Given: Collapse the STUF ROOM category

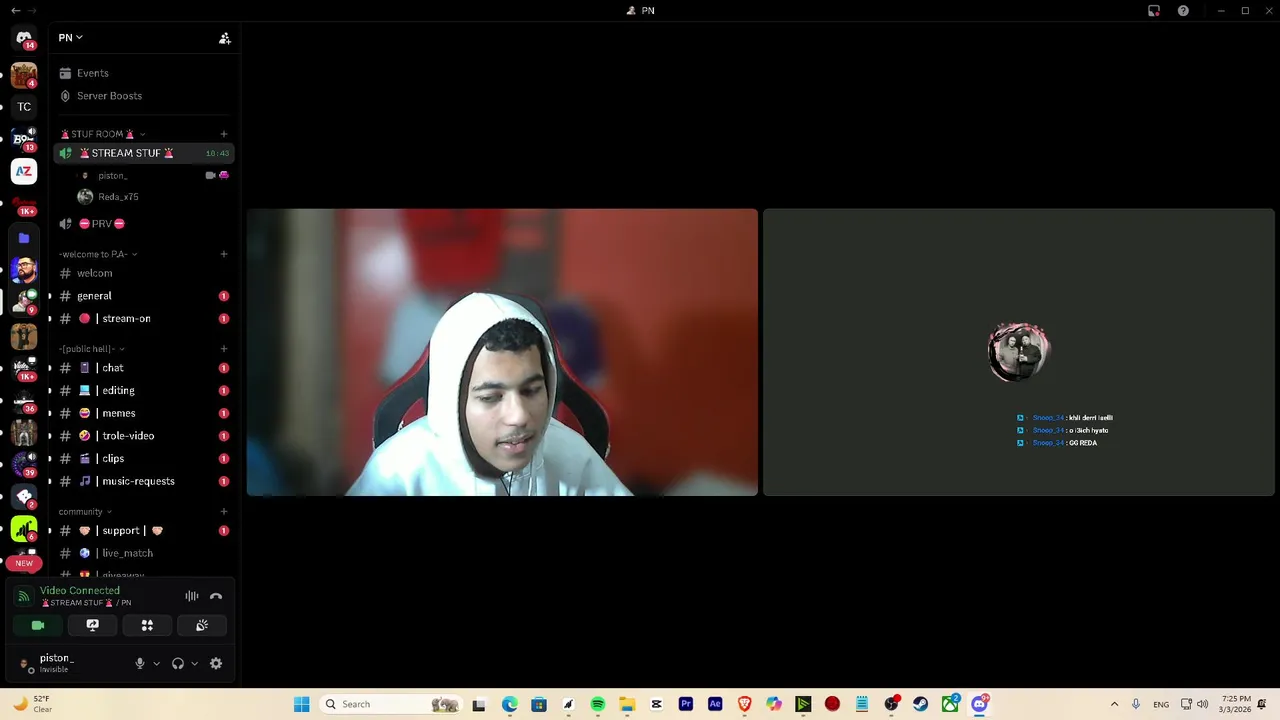Looking at the screenshot, I should 103,134.
